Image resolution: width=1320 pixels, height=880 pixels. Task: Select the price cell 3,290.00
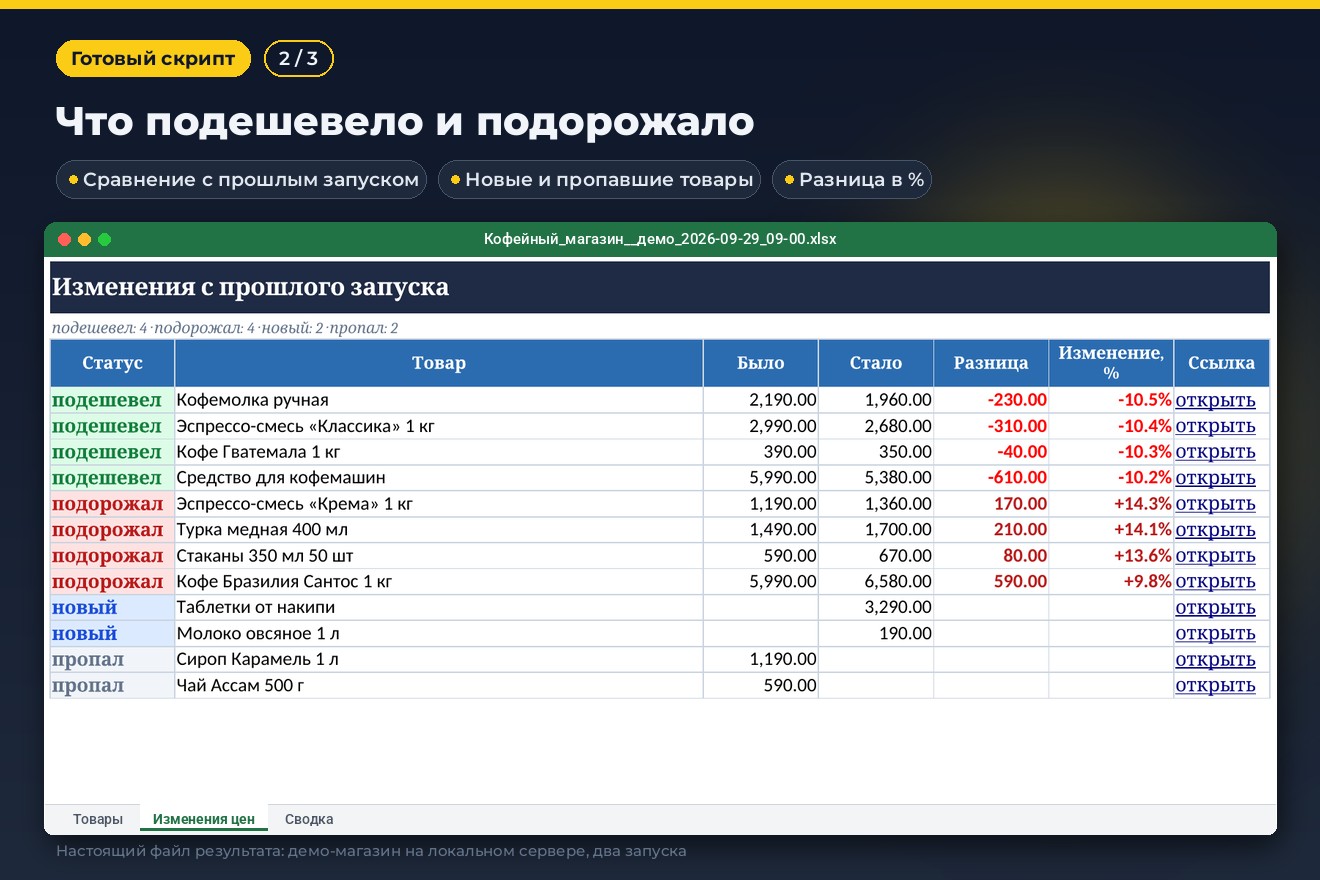tap(876, 608)
